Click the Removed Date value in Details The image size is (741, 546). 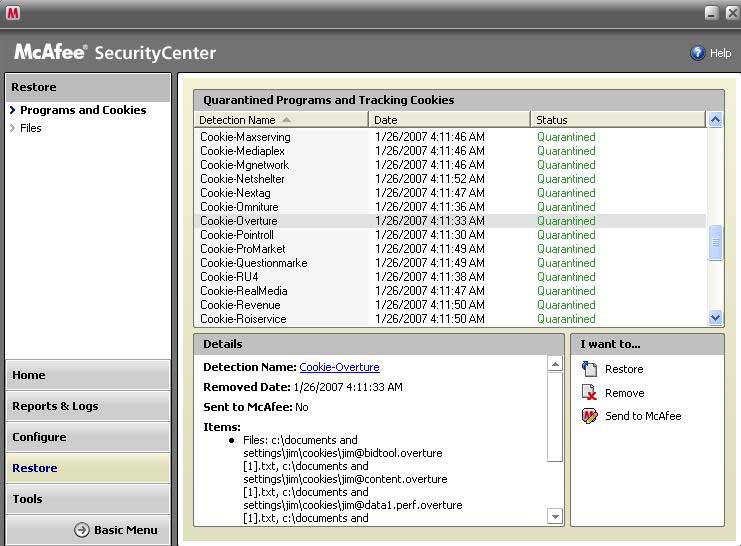click(348, 387)
